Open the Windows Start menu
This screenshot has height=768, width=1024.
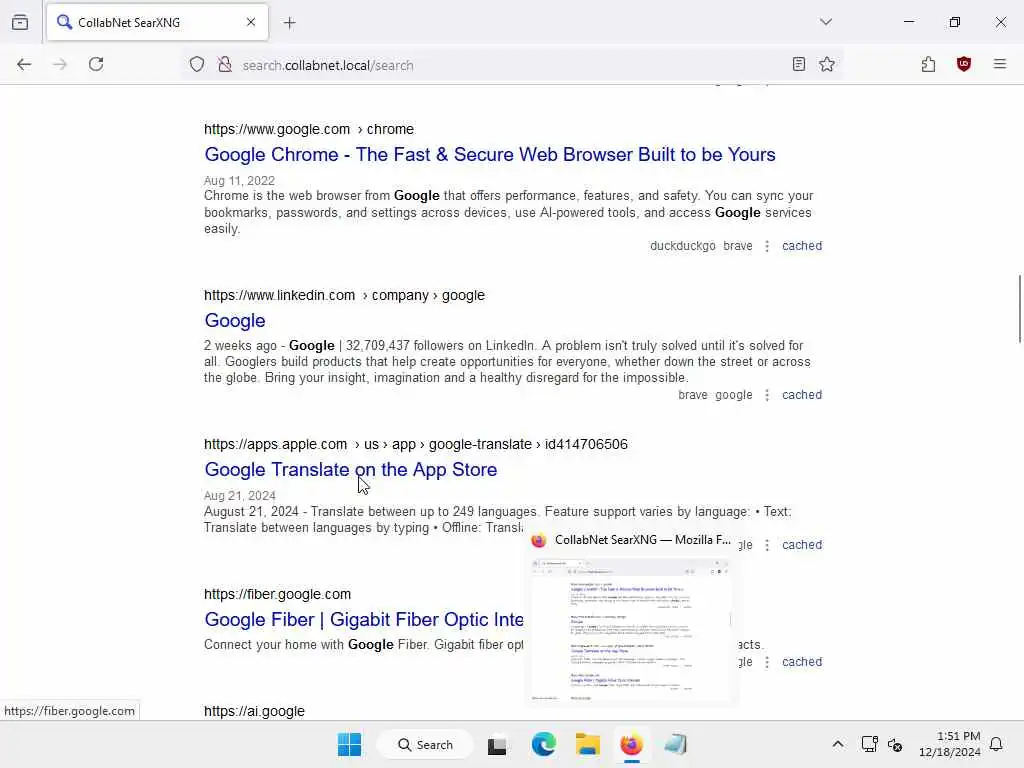click(349, 744)
